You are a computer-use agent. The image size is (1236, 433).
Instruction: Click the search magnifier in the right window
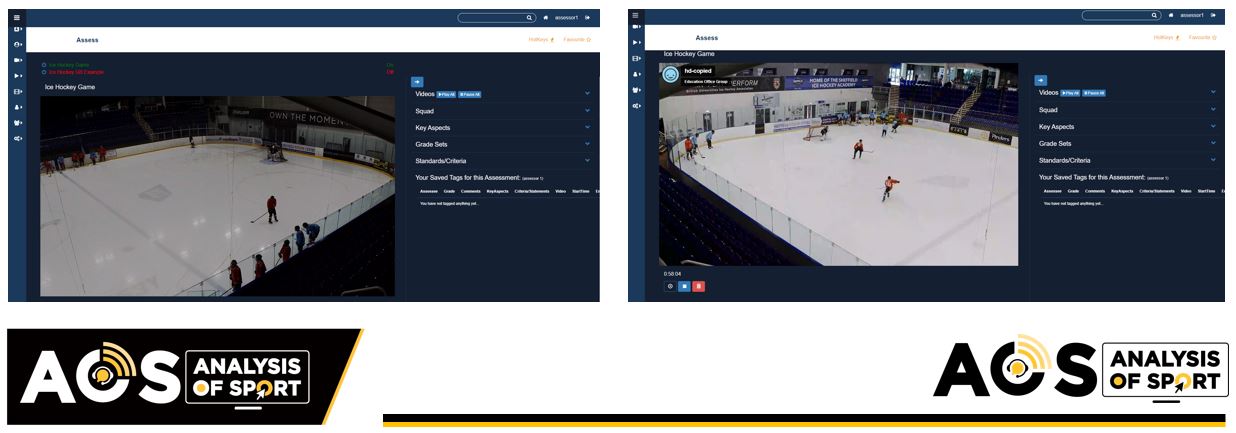coord(1154,15)
